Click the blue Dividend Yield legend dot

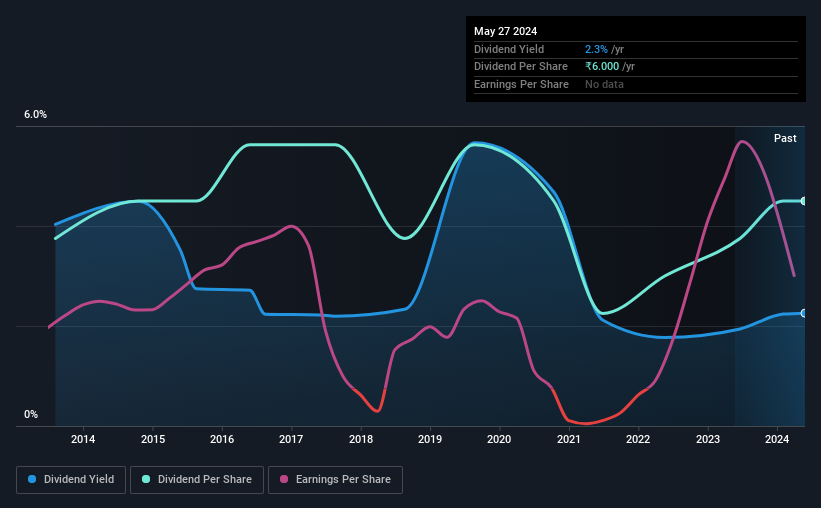tap(32, 479)
